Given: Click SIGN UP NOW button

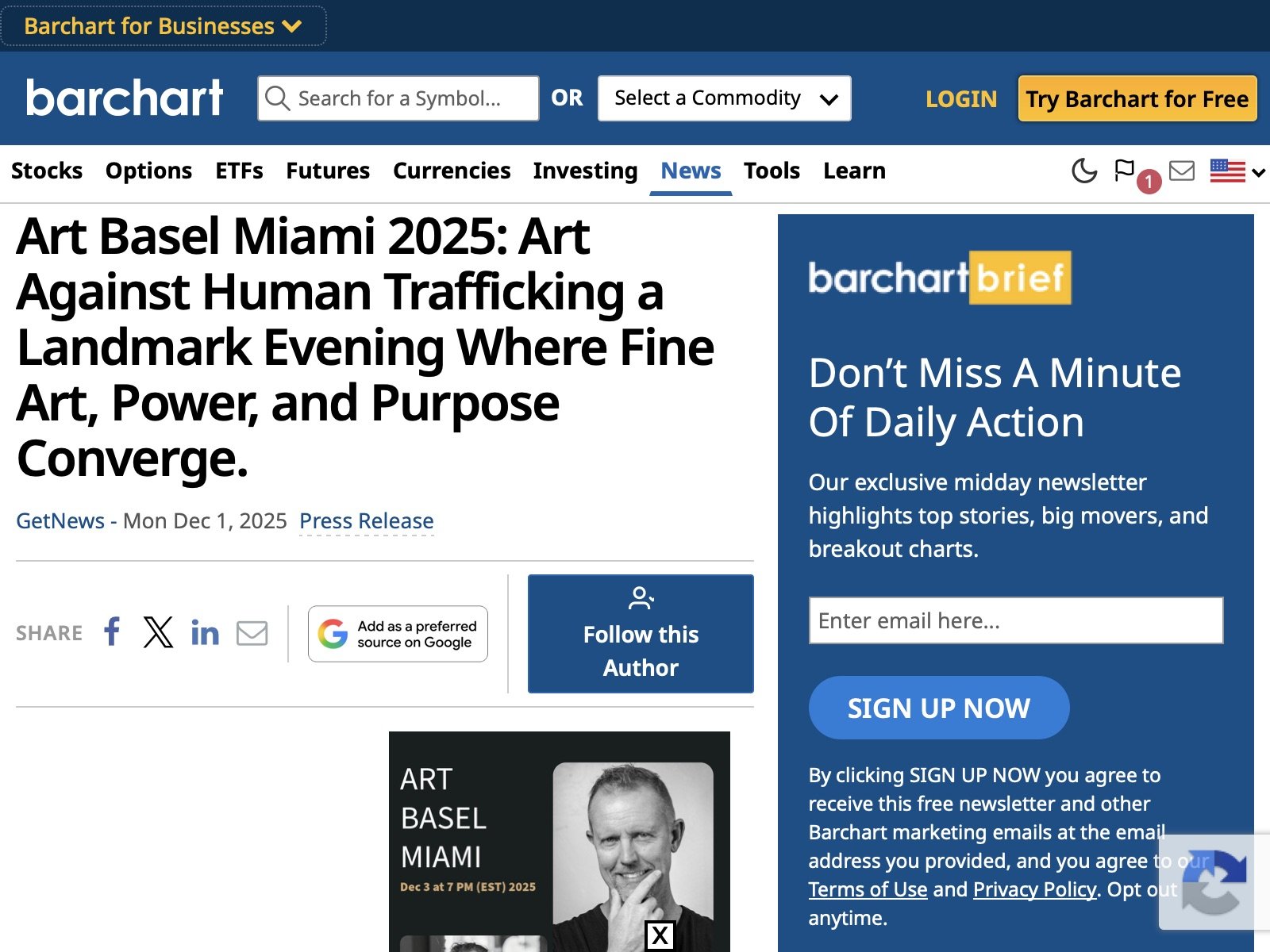Looking at the screenshot, I should pos(939,708).
